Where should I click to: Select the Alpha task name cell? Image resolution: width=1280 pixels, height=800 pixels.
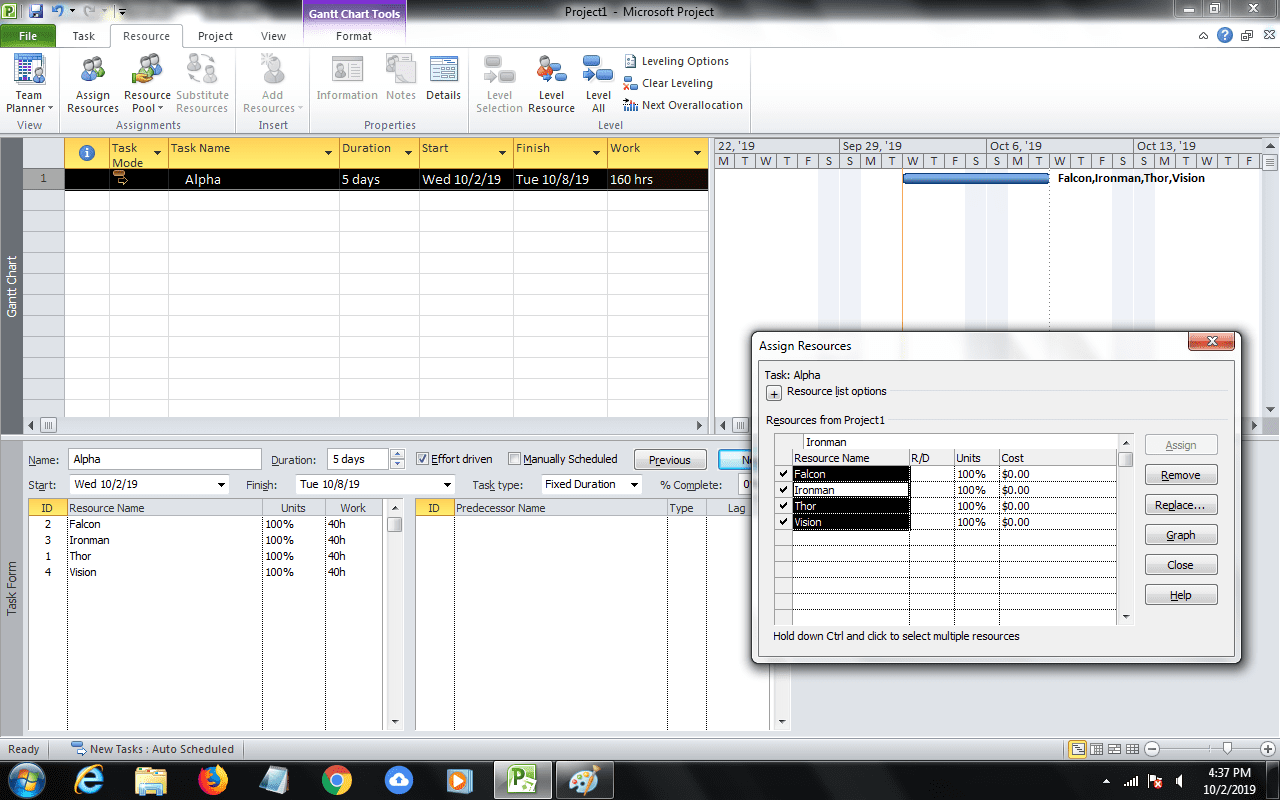pyautogui.click(x=253, y=180)
